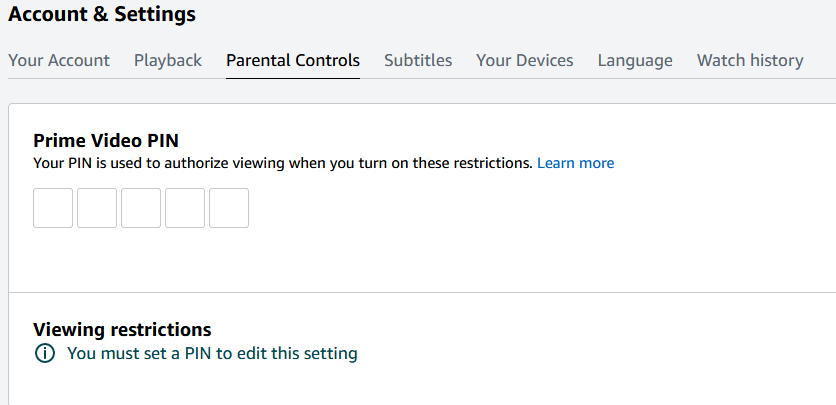Click the Prime Video PIN heading
Image resolution: width=836 pixels, height=405 pixels.
point(106,141)
